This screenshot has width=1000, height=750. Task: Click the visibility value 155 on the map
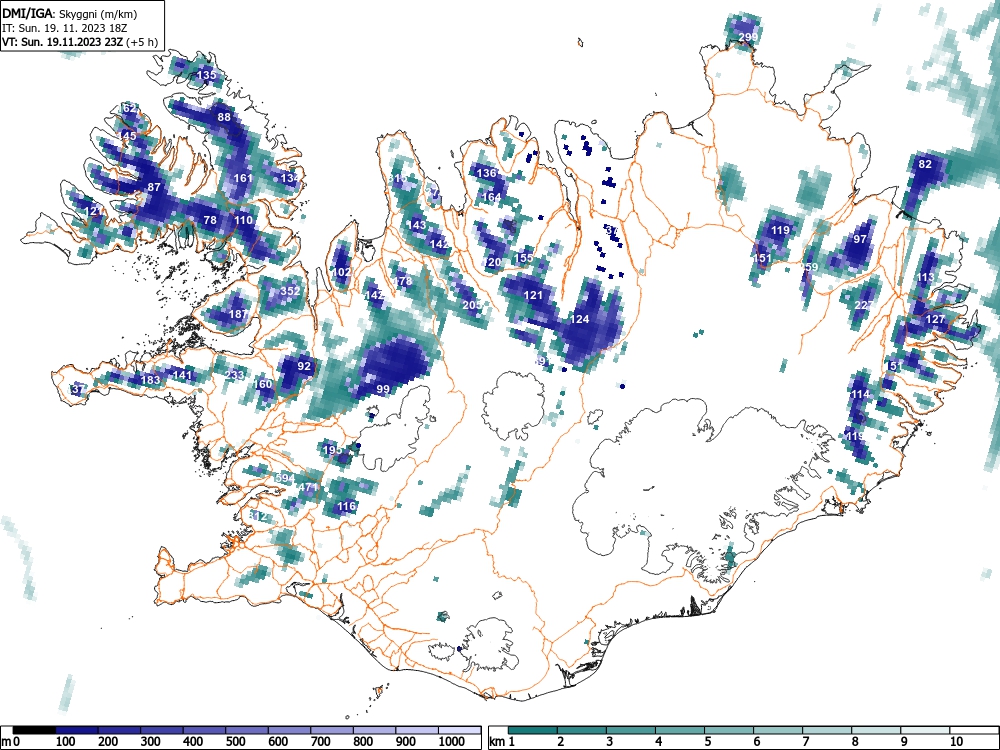pyautogui.click(x=524, y=258)
